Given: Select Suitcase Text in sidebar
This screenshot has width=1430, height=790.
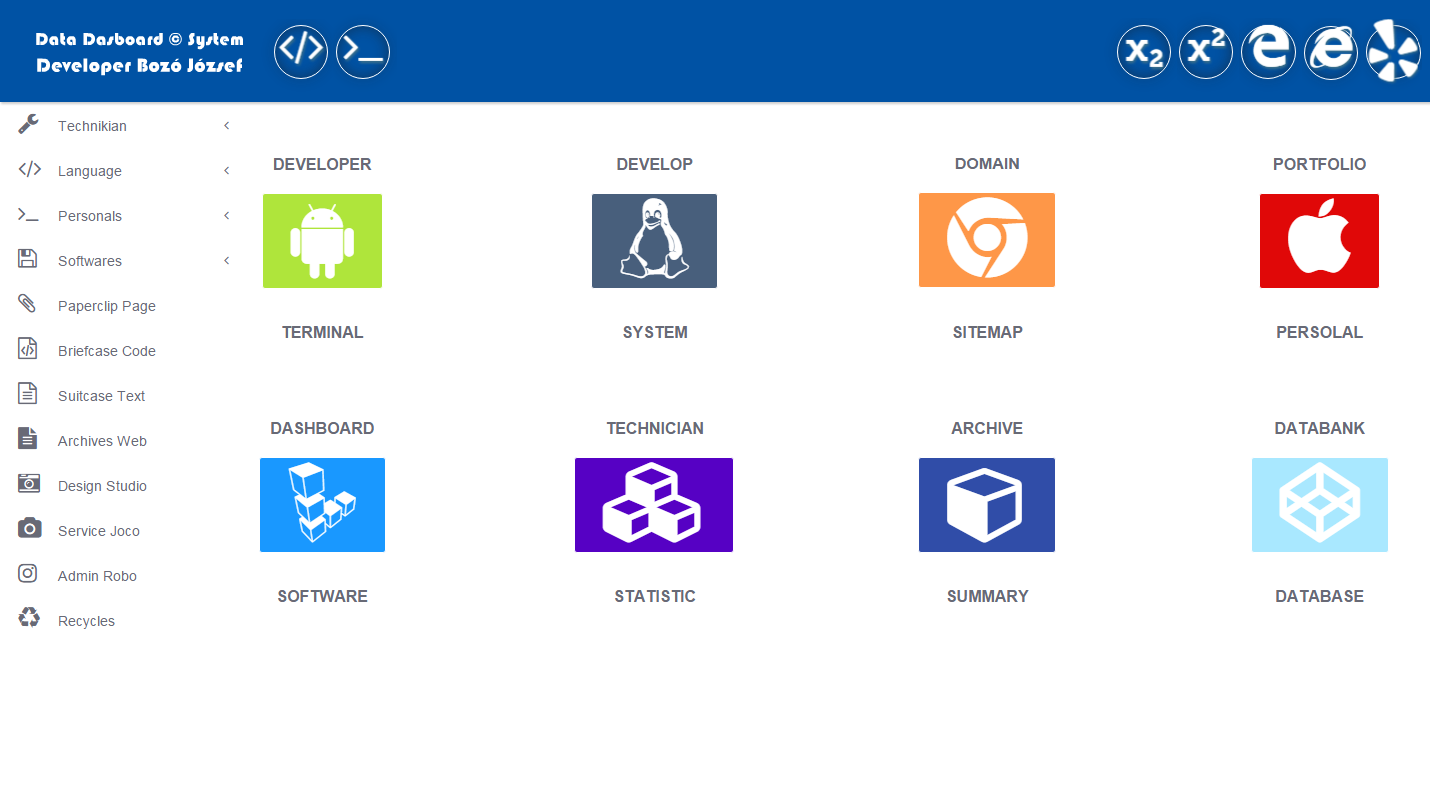Looking at the screenshot, I should [x=101, y=396].
